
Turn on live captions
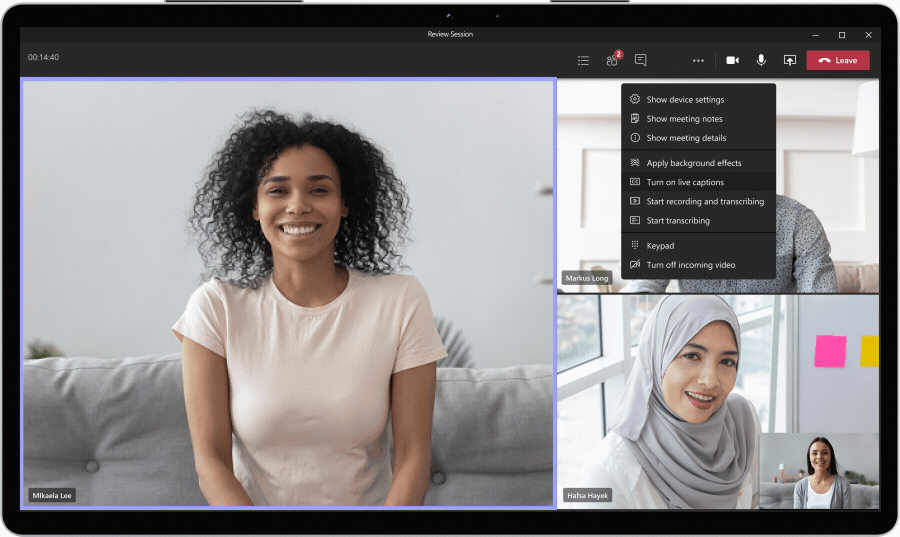tap(685, 182)
